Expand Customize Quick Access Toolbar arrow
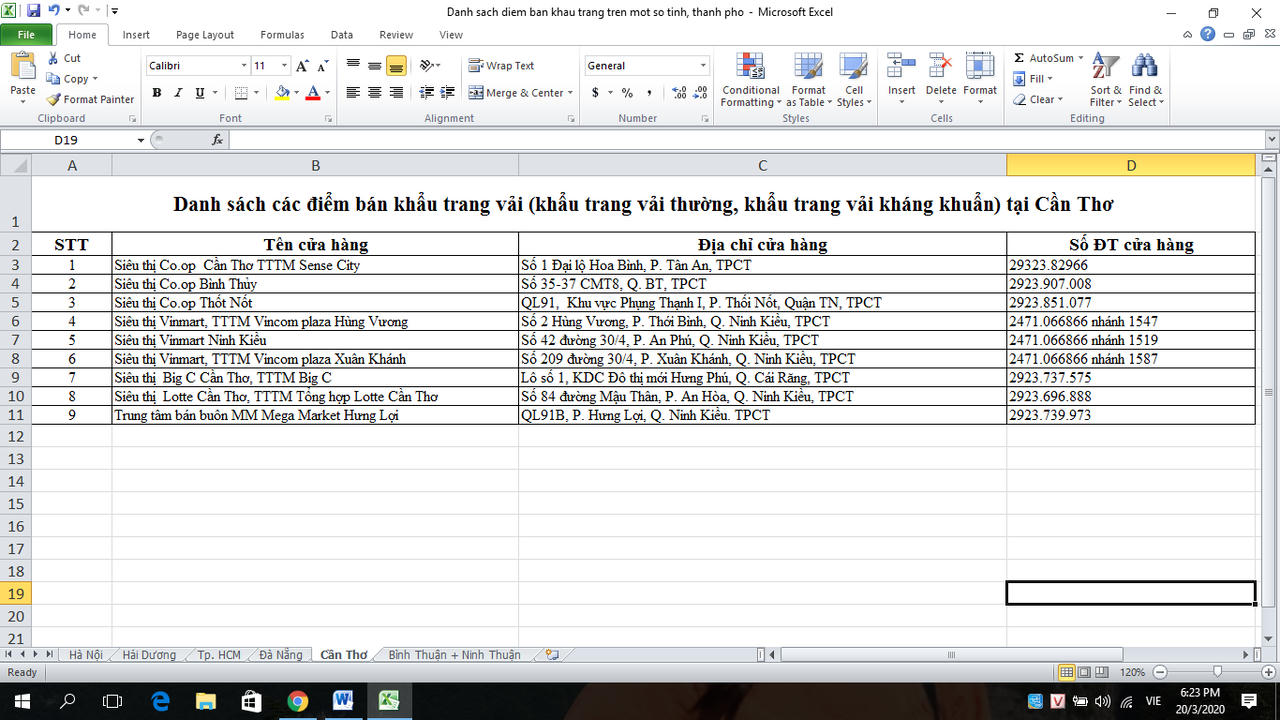The width and height of the screenshot is (1280, 720). 115,11
